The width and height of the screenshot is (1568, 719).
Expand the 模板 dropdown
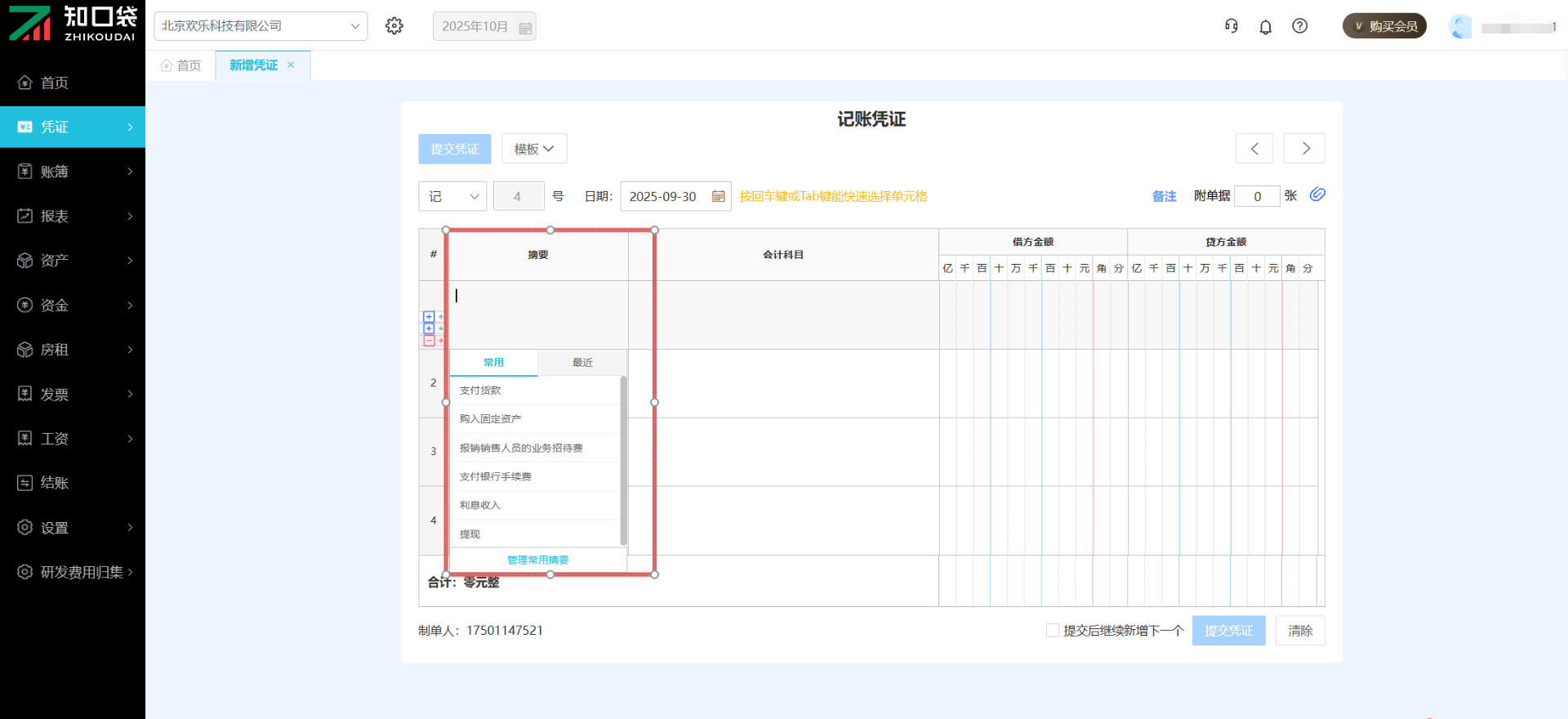click(x=534, y=149)
